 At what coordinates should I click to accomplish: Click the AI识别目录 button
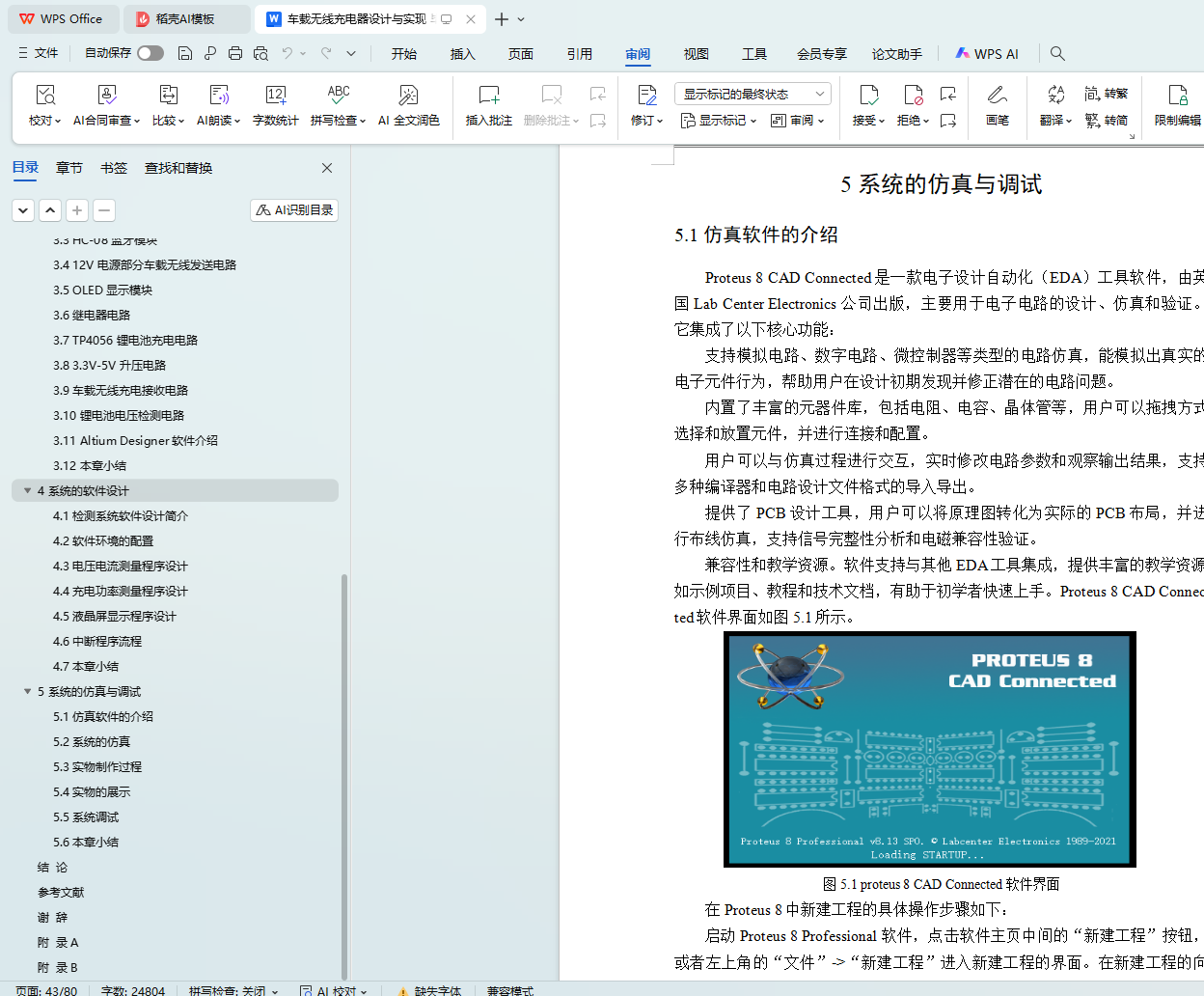tap(294, 210)
